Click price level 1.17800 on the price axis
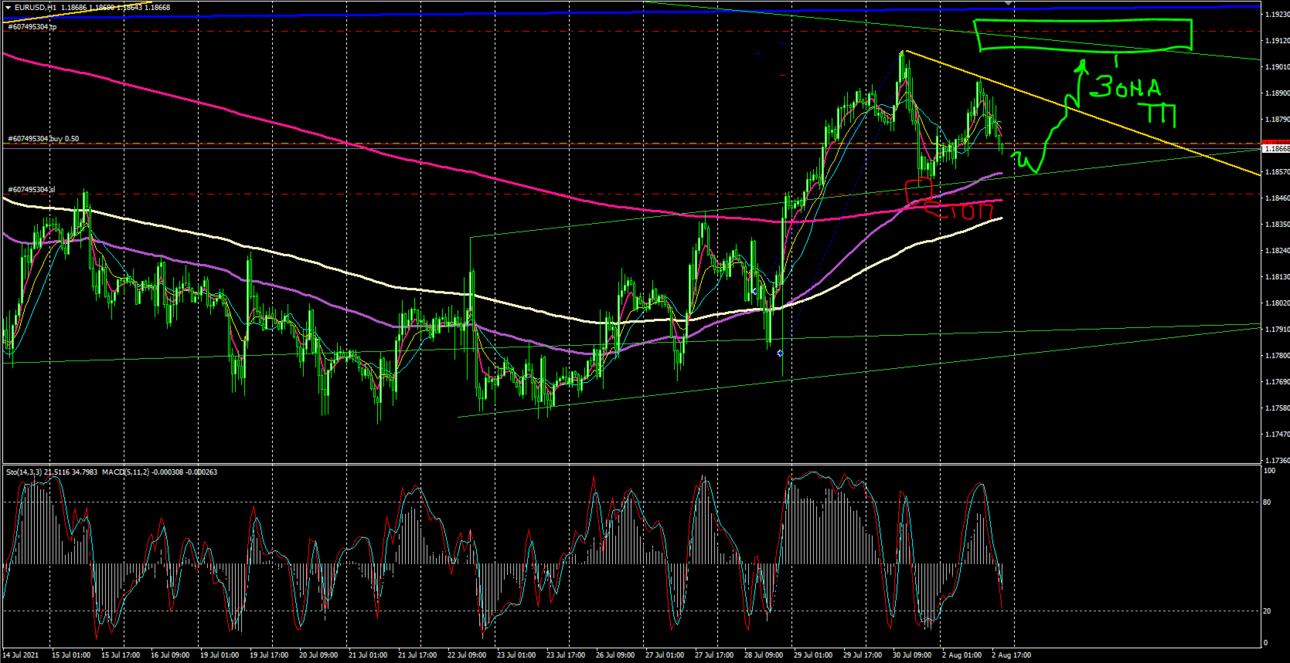The width and height of the screenshot is (1290, 663). (x=1276, y=356)
